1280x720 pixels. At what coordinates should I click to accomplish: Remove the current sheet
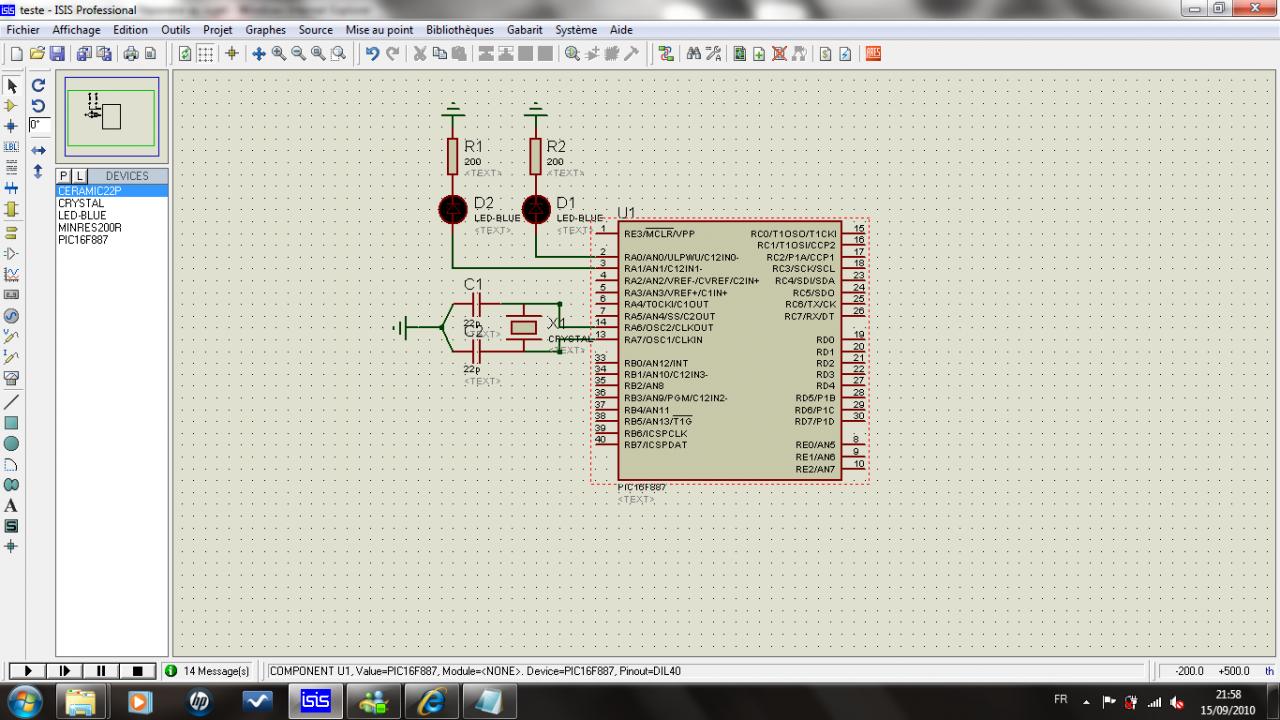coord(779,53)
